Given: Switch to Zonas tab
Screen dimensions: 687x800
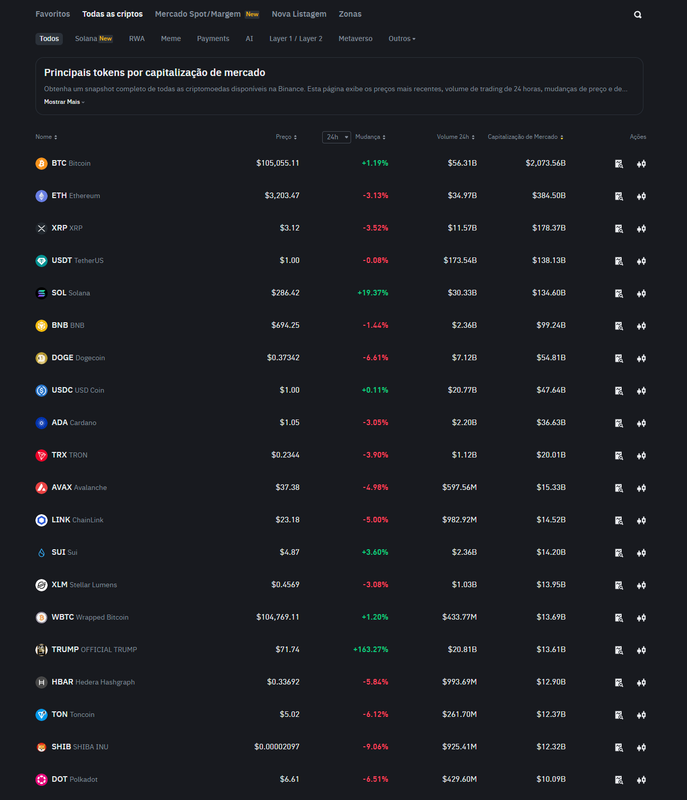Looking at the screenshot, I should [x=350, y=14].
